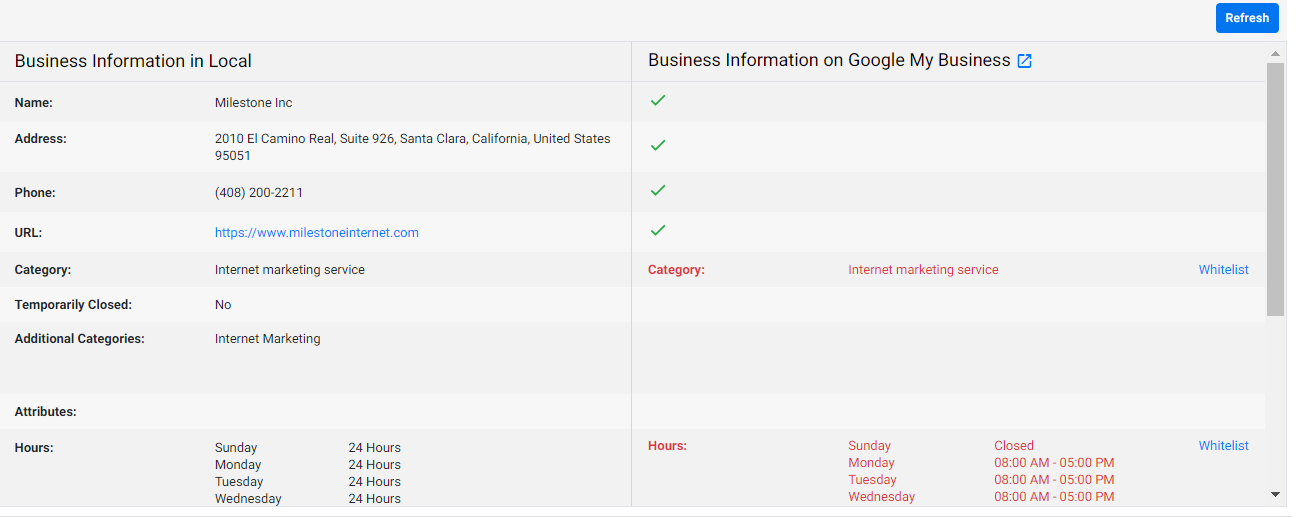Click the 'Additional Categories:' label

coord(80,339)
